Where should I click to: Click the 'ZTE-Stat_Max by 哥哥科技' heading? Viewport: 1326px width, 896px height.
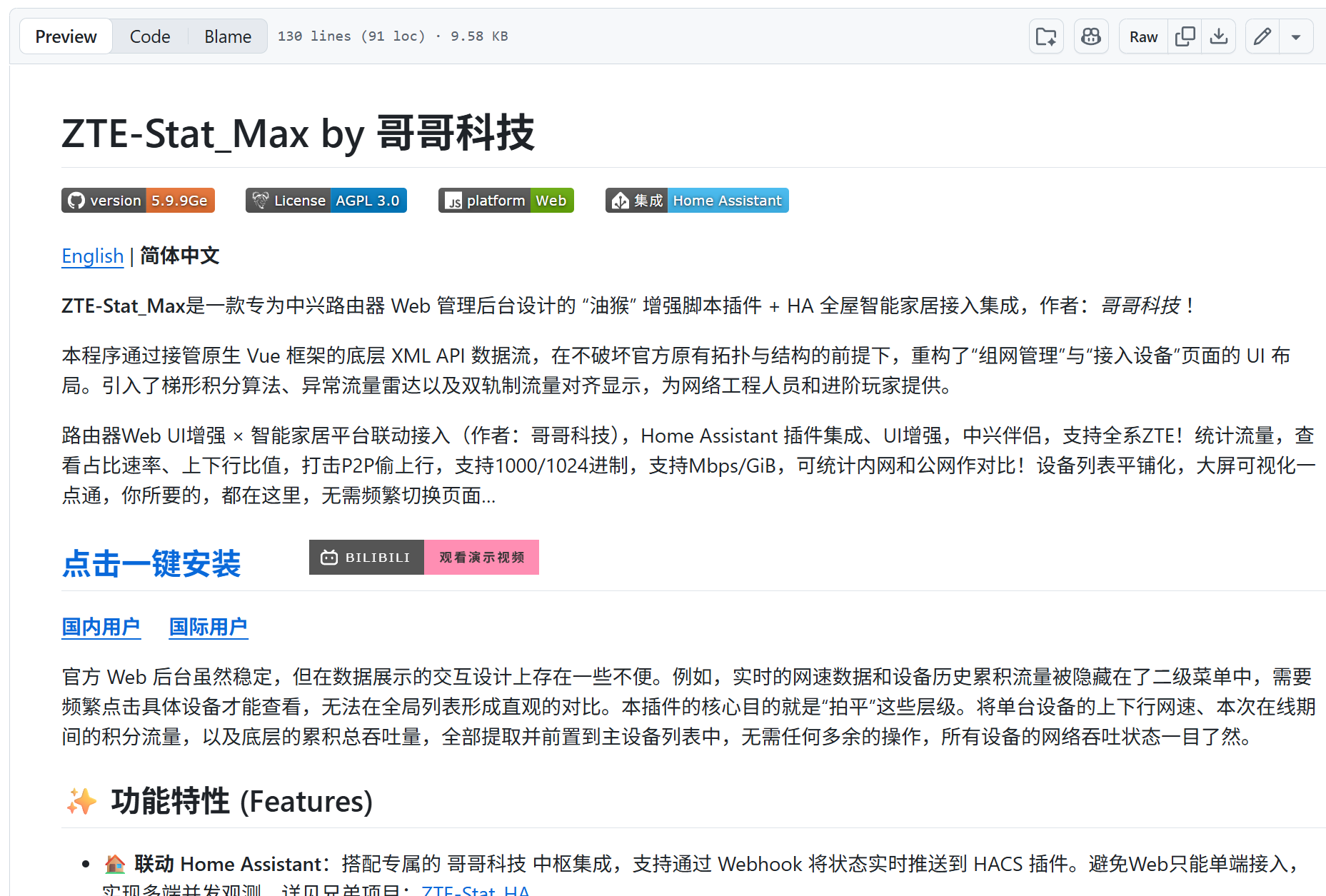pyautogui.click(x=298, y=133)
